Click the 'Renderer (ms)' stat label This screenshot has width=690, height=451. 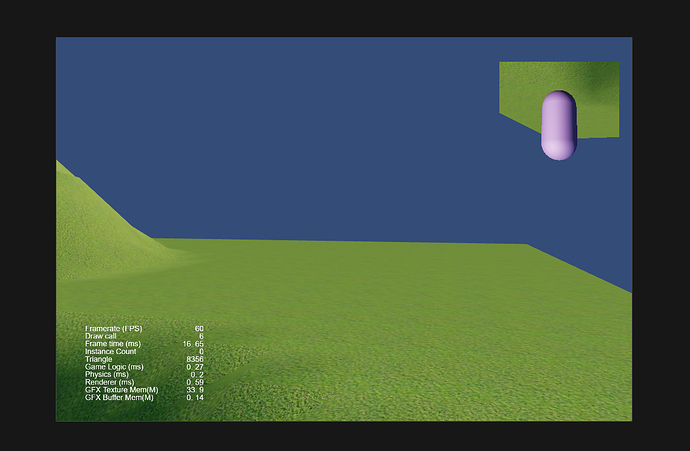click(110, 382)
